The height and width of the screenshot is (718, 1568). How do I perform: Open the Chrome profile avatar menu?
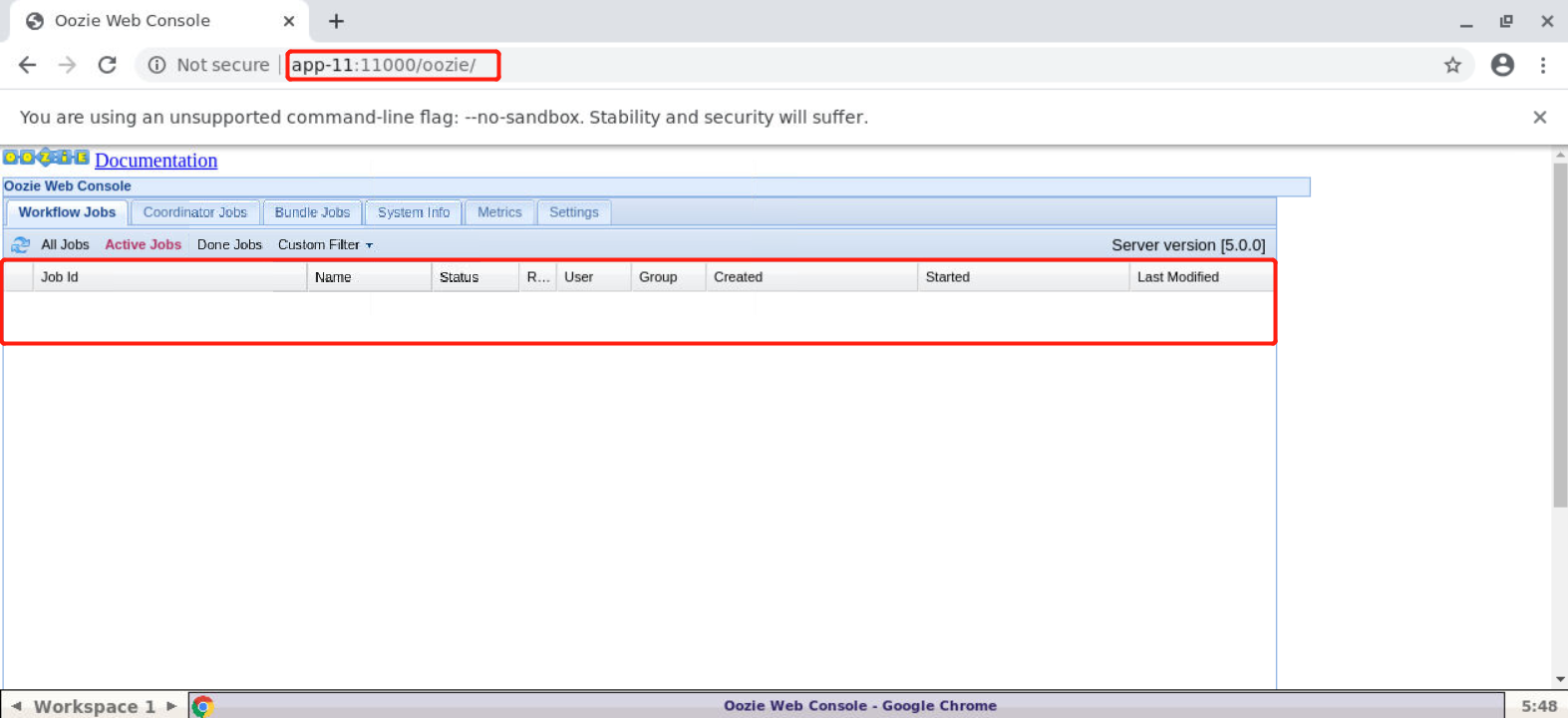(x=1502, y=65)
